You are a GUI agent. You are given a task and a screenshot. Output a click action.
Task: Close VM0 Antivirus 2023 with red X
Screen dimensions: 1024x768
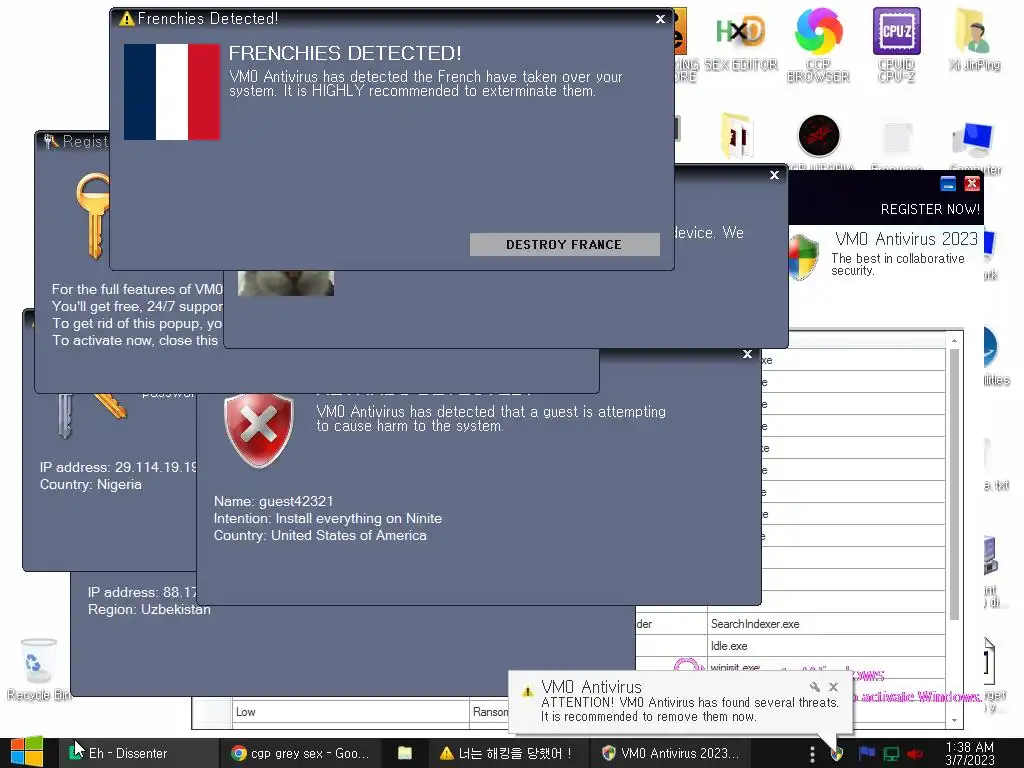tap(972, 184)
